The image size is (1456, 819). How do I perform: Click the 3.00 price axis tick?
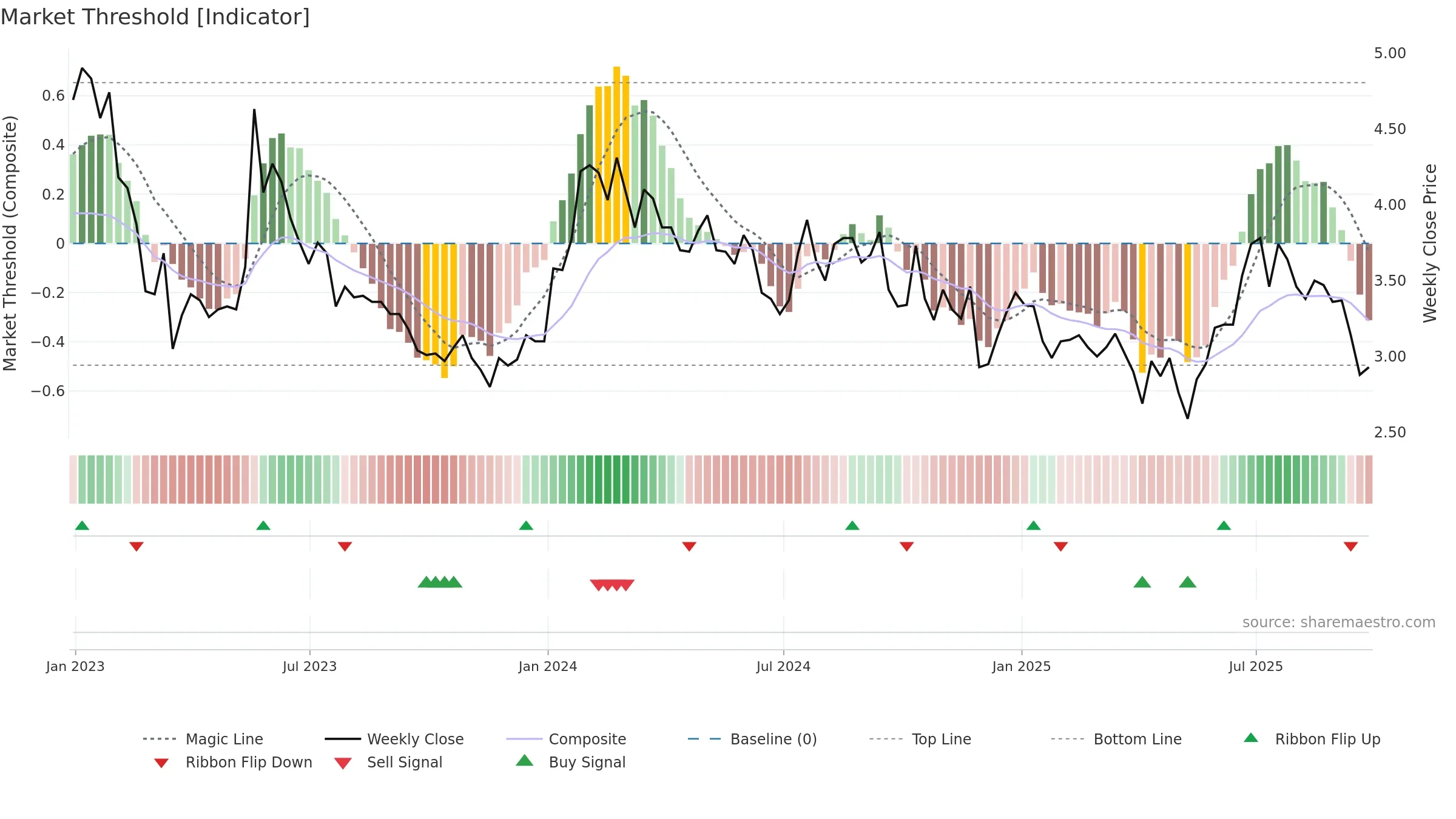coord(1390,357)
